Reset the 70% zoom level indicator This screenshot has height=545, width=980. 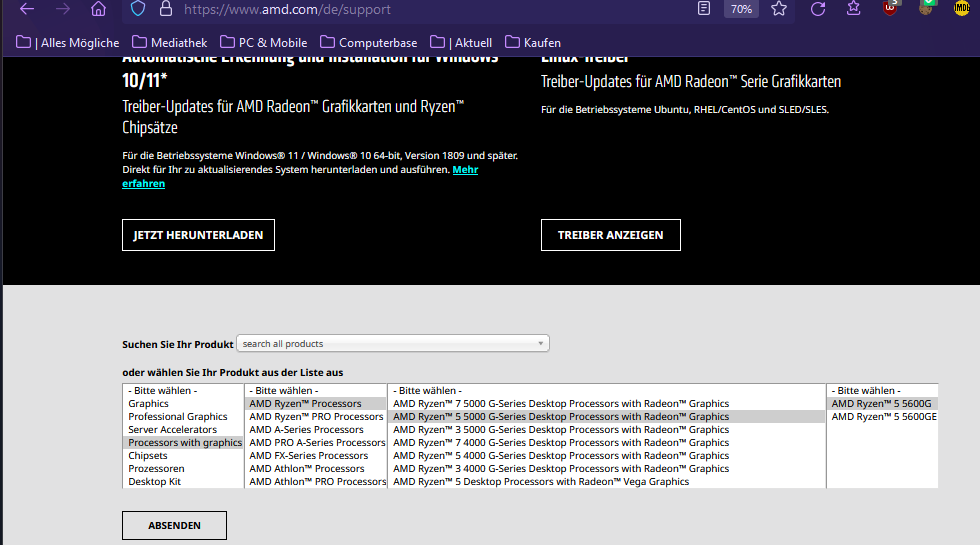pos(741,9)
